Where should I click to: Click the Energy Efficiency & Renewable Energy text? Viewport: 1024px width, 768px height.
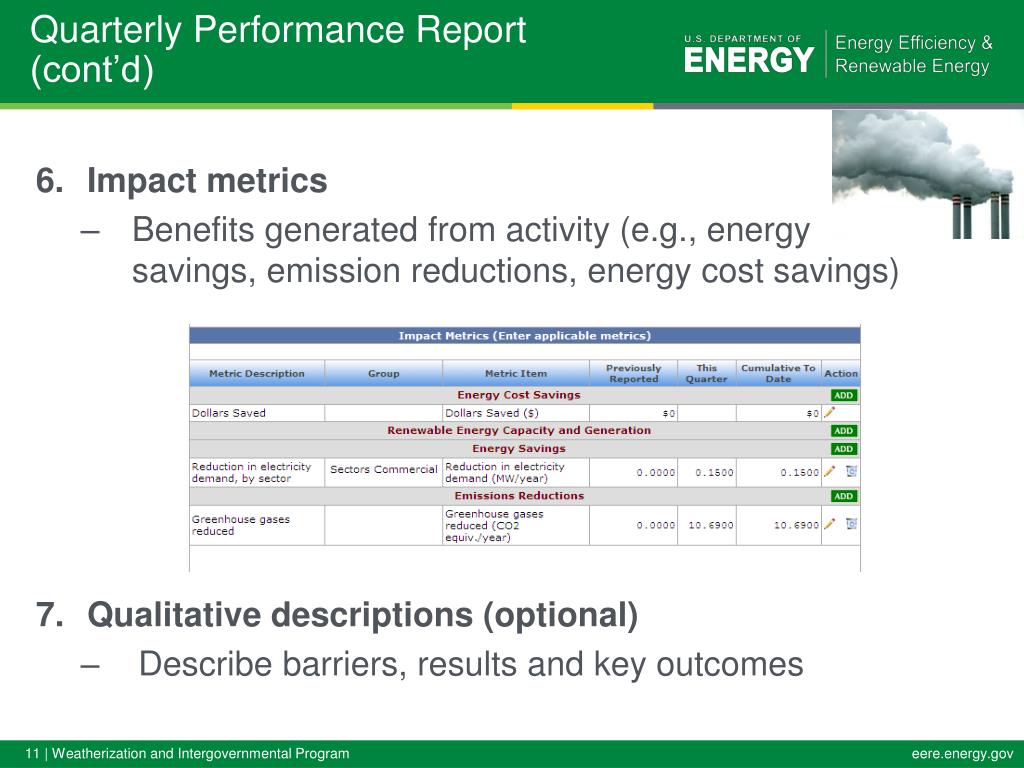(913, 54)
